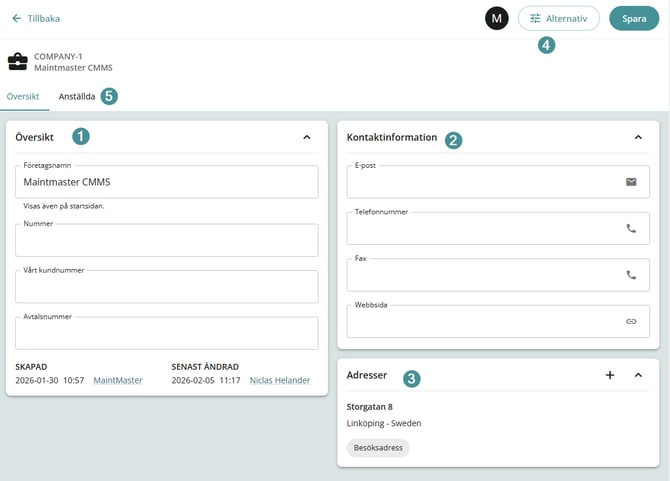Collapse the Översikt card

[x=307, y=137]
